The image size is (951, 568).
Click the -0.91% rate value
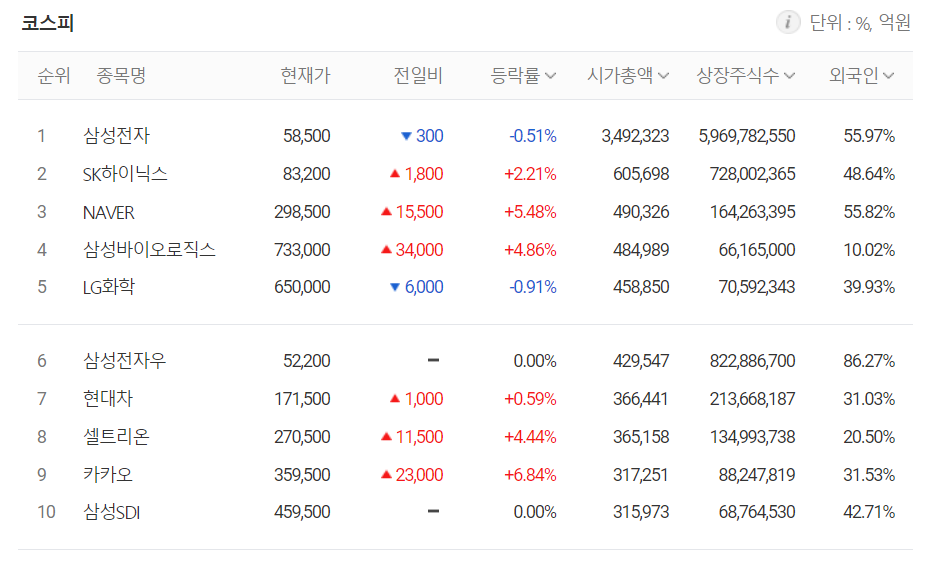point(533,287)
